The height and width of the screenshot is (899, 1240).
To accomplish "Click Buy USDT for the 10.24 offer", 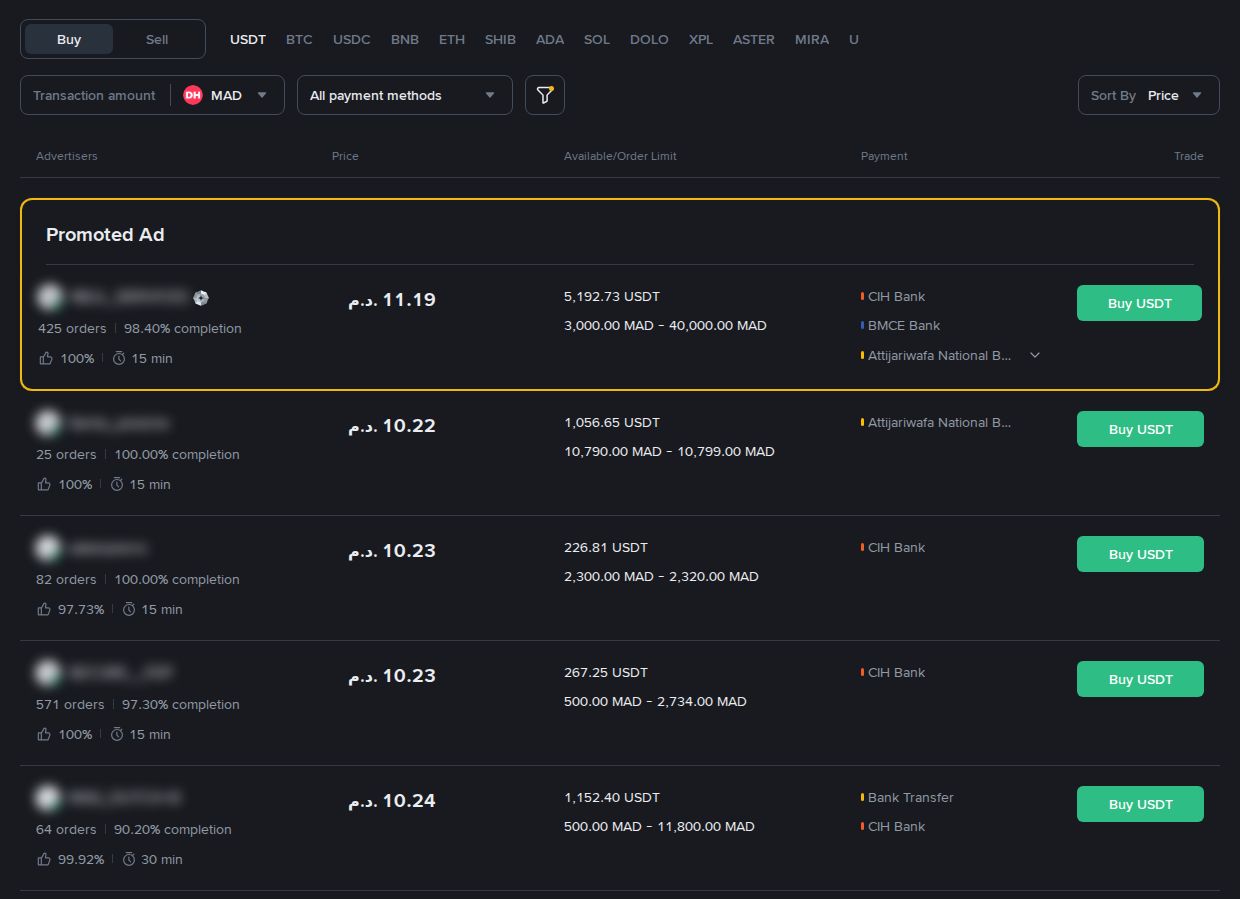I will click(x=1140, y=804).
